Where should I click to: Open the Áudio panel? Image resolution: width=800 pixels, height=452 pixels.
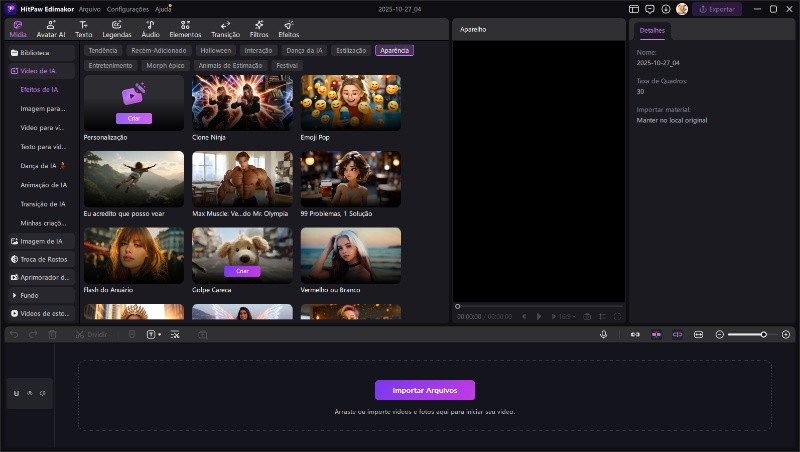[x=150, y=29]
